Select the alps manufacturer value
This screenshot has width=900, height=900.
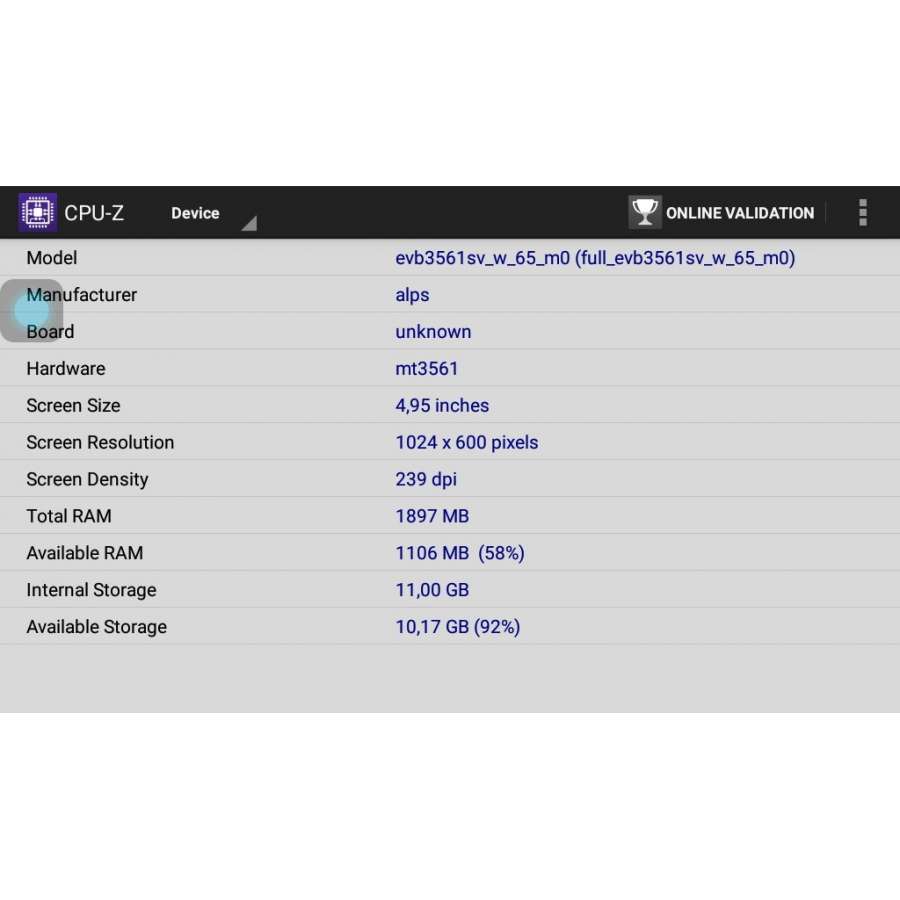(412, 296)
